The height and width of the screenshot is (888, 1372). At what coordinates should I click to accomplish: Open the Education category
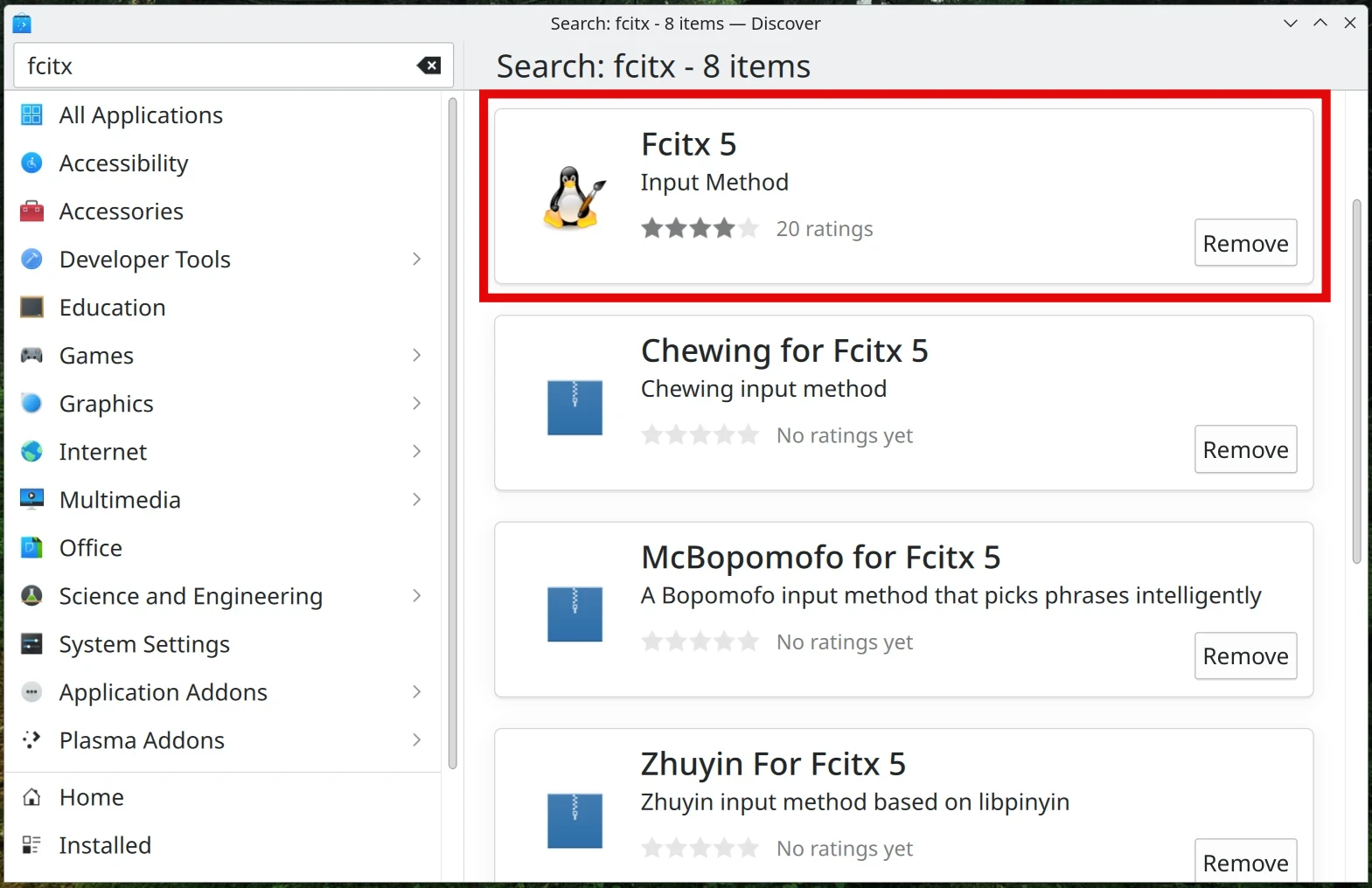pyautogui.click(x=224, y=307)
